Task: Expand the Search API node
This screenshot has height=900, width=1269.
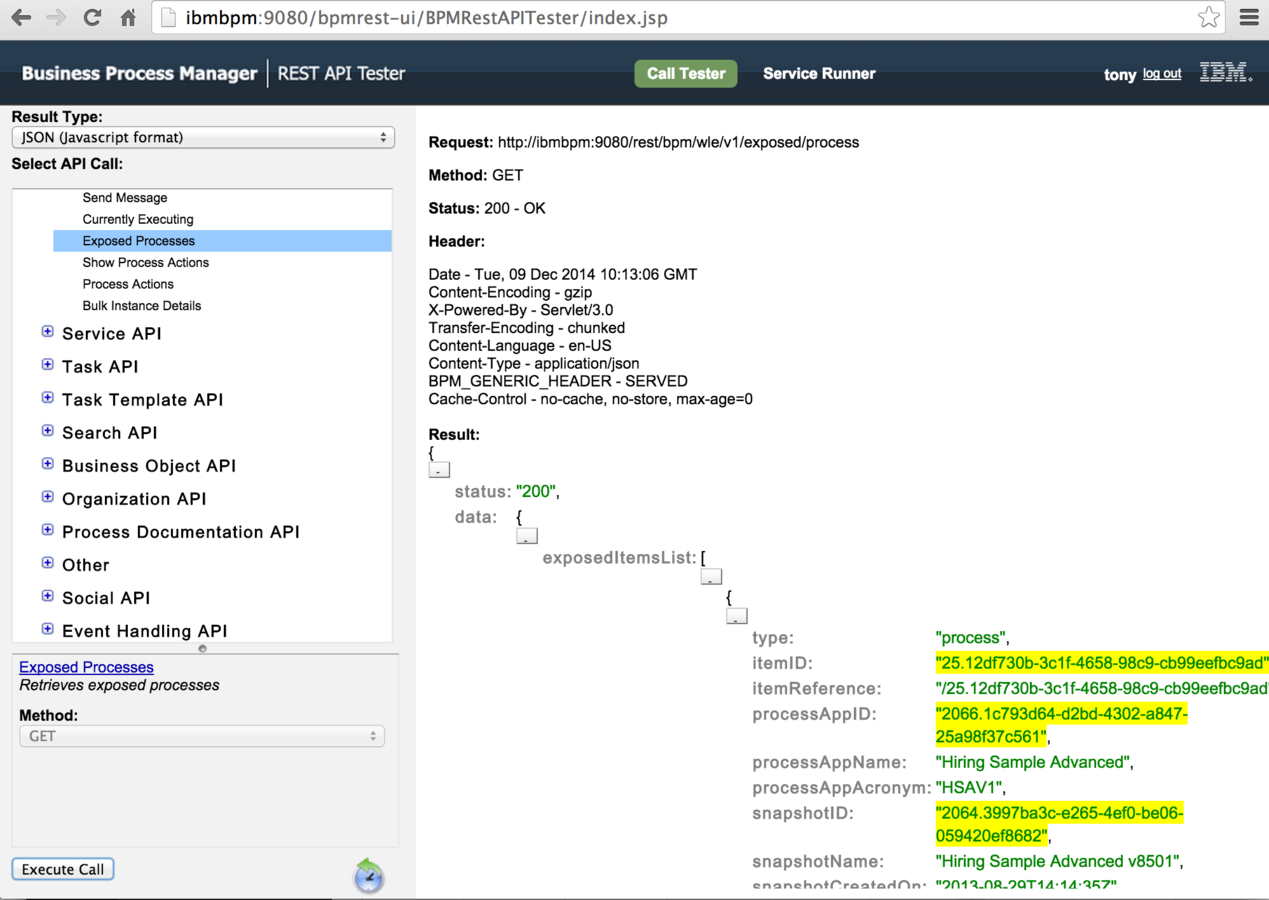Action: tap(47, 431)
